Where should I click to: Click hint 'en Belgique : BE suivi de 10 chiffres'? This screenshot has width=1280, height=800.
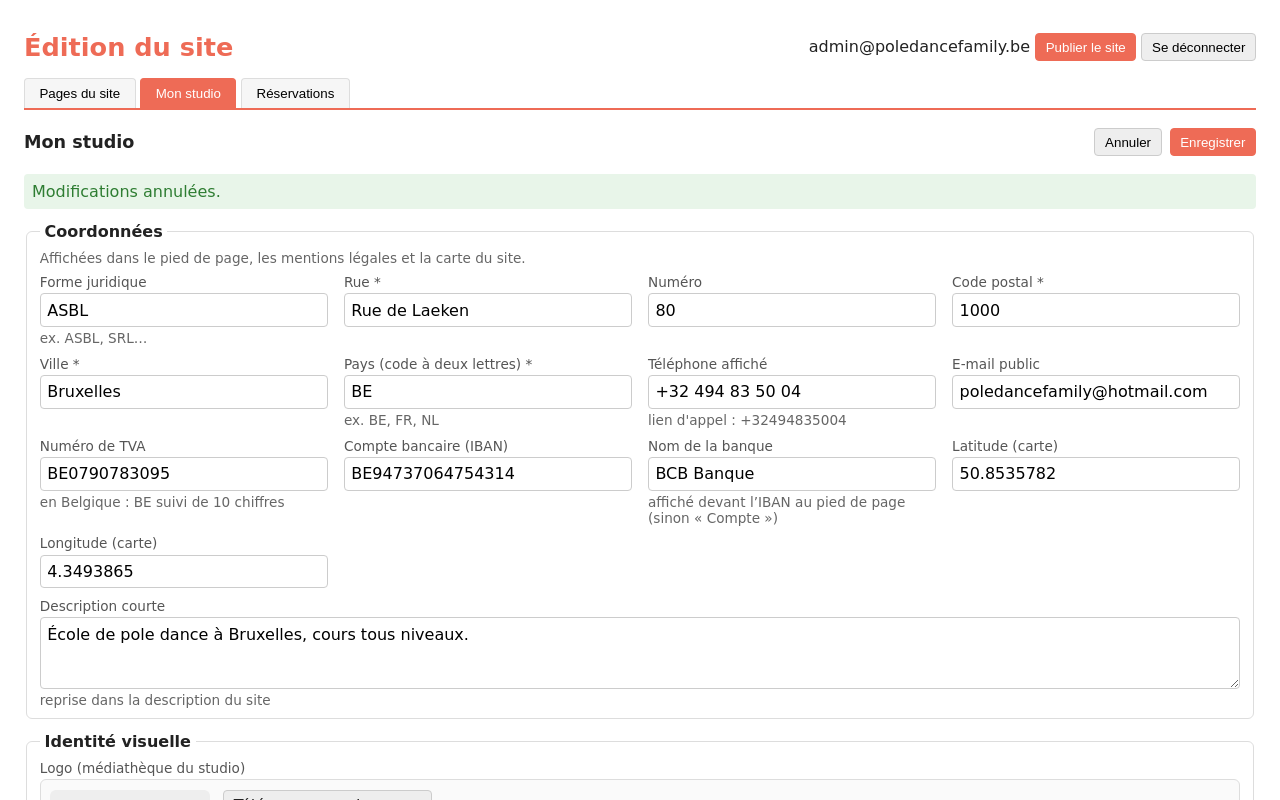pos(162,502)
